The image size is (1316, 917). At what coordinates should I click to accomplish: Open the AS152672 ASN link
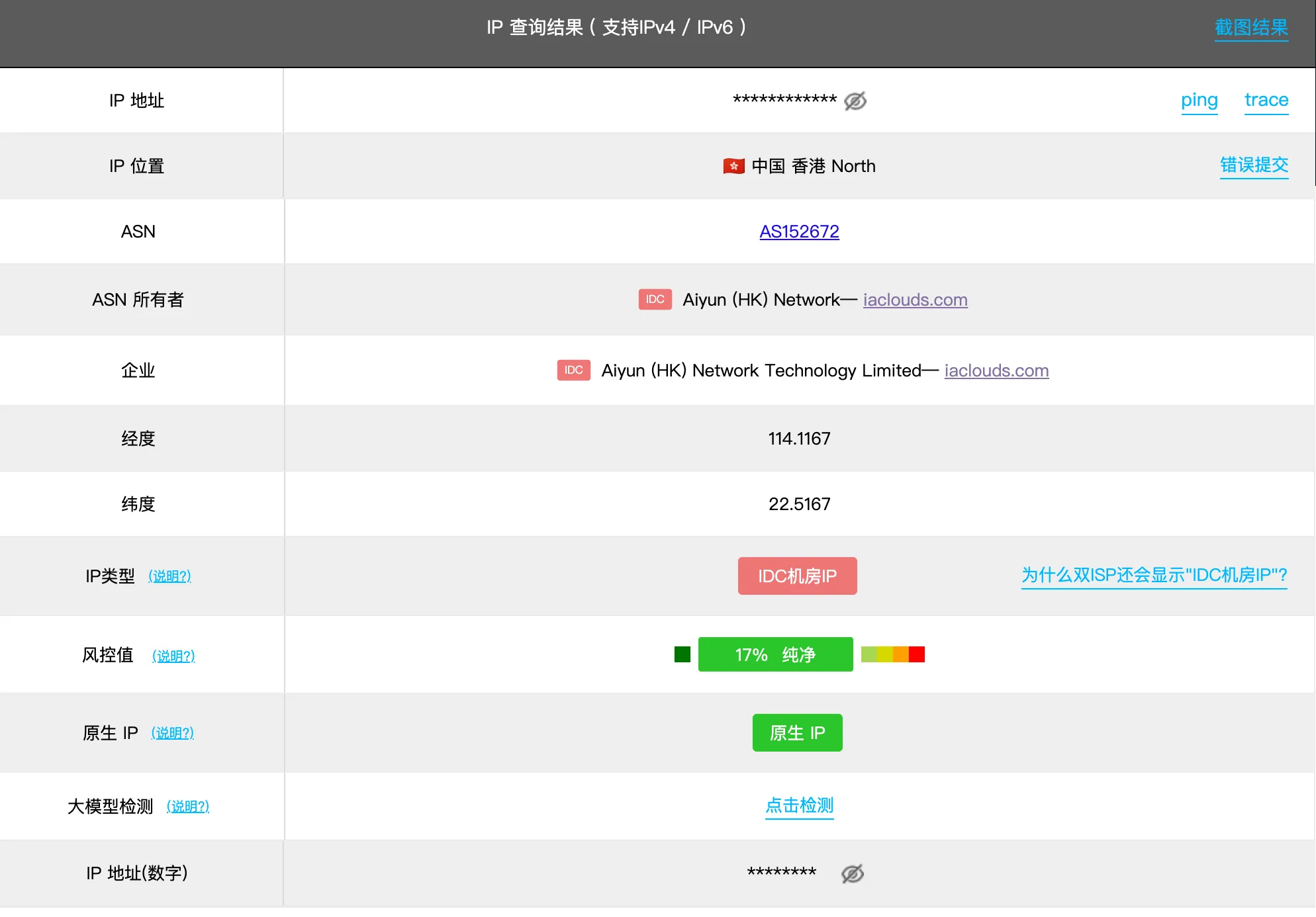799,232
